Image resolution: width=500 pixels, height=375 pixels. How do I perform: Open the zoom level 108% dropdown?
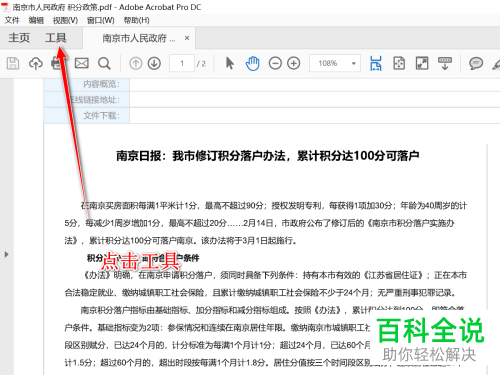(x=335, y=63)
